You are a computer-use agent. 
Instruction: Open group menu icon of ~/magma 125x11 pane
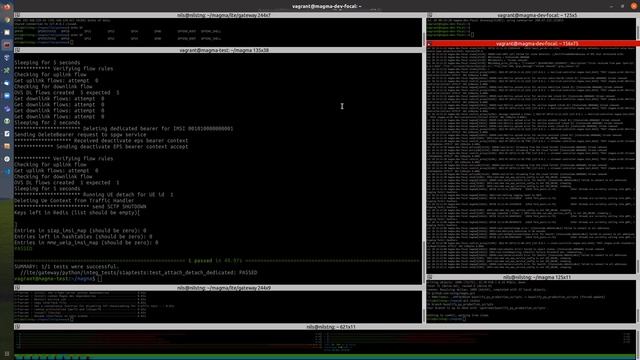pos(430,277)
